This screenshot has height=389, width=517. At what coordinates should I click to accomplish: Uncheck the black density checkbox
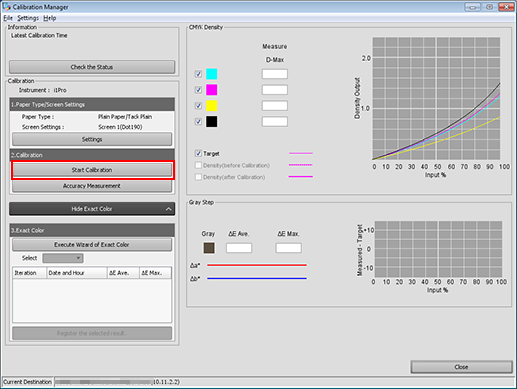point(198,121)
